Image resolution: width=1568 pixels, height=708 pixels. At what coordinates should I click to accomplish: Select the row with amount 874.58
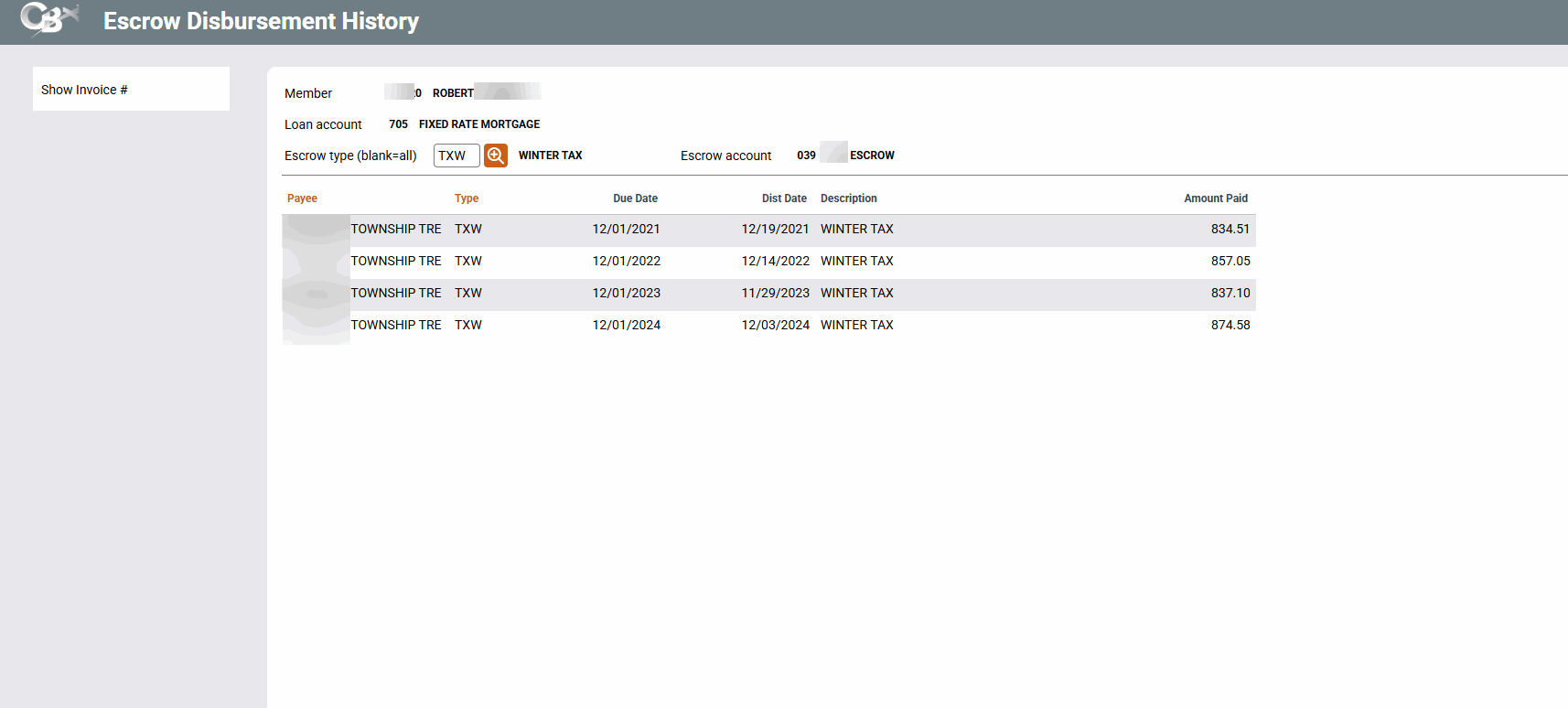click(1230, 326)
